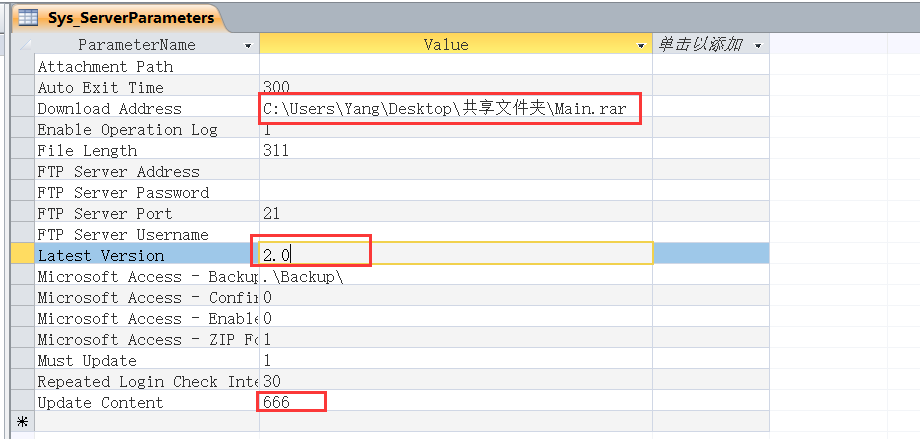Click the empty Value cell of Attachment Path
This screenshot has height=439, width=920.
coord(456,66)
